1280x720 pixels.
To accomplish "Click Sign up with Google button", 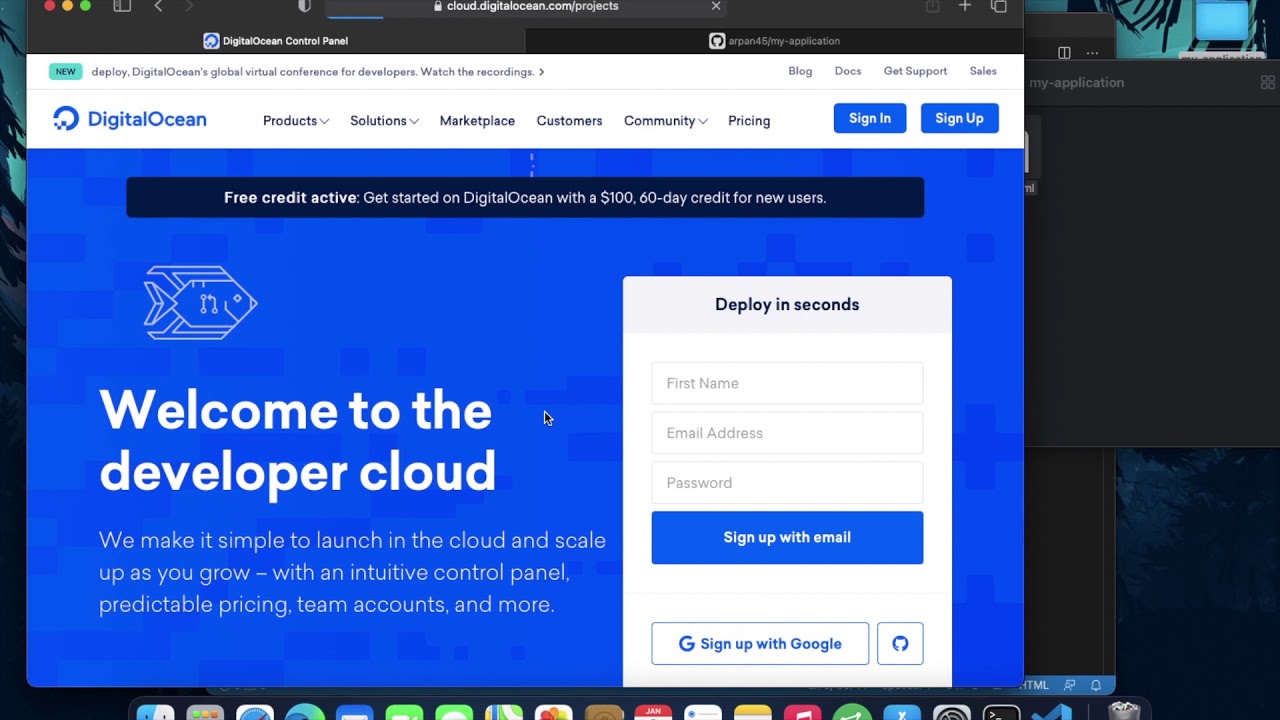I will click(x=760, y=644).
